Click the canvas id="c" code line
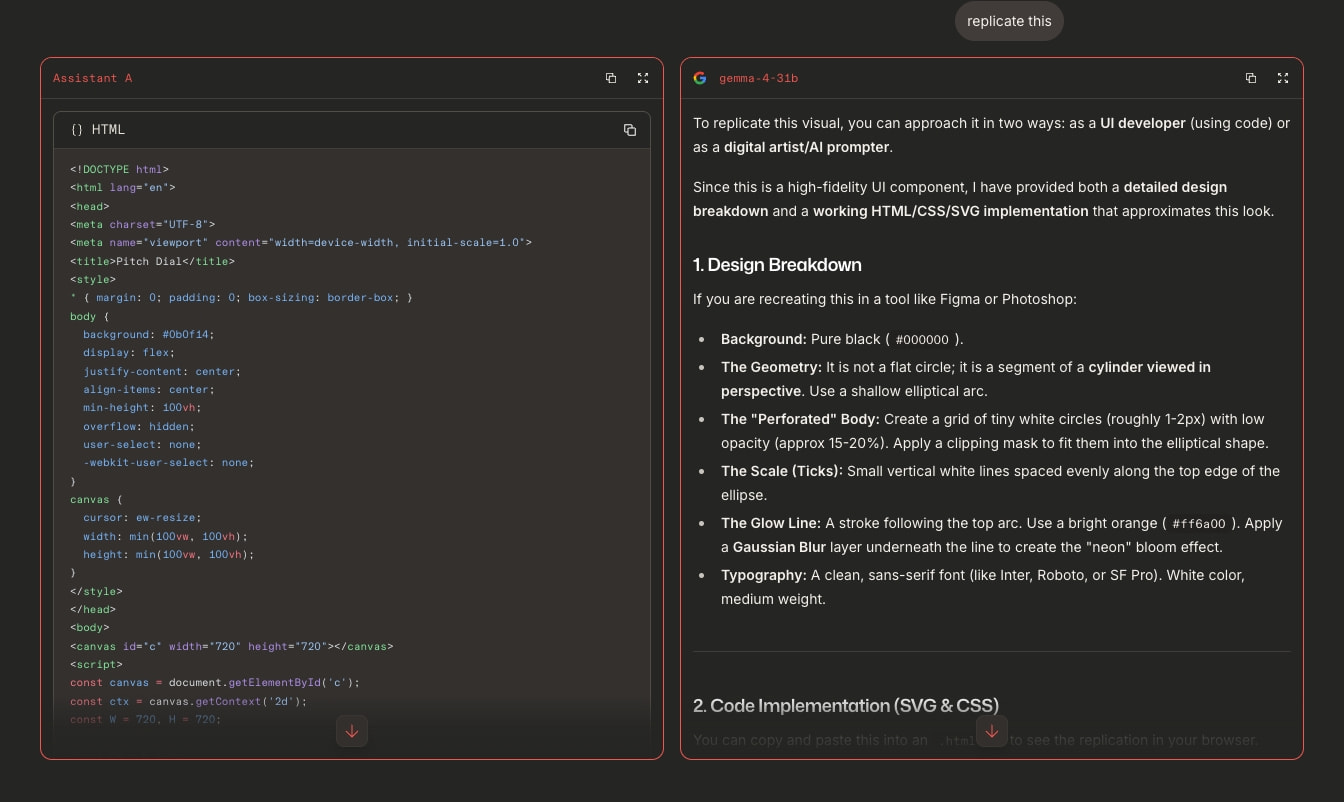 click(231, 646)
